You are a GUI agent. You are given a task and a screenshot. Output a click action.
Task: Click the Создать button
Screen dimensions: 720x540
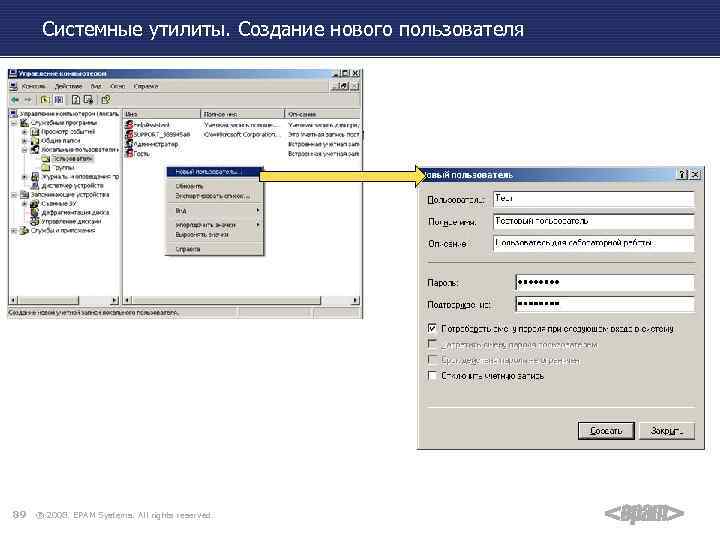606,431
